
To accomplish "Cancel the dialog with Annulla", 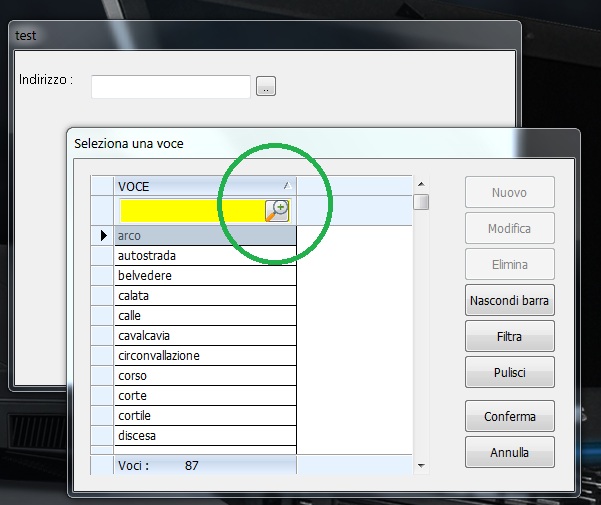I will [510, 452].
